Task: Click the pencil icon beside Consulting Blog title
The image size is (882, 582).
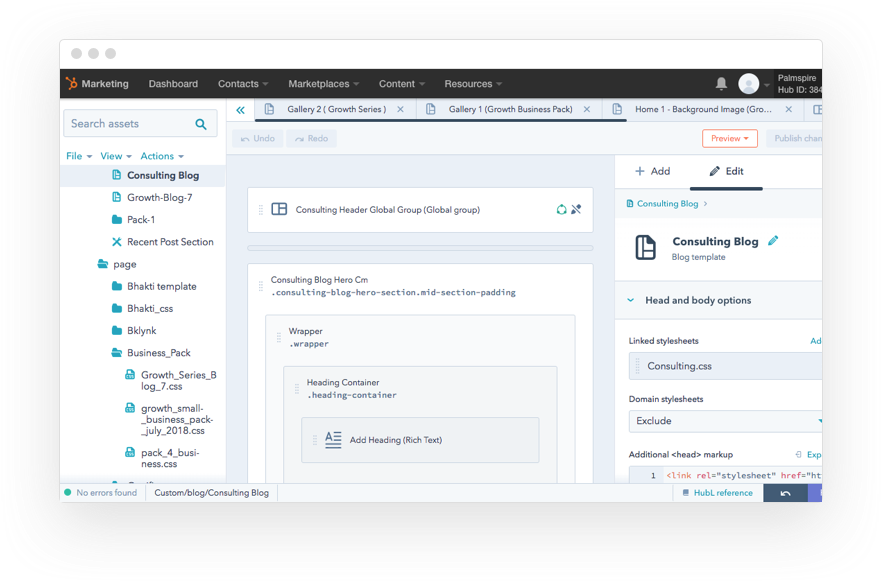Action: click(x=773, y=241)
